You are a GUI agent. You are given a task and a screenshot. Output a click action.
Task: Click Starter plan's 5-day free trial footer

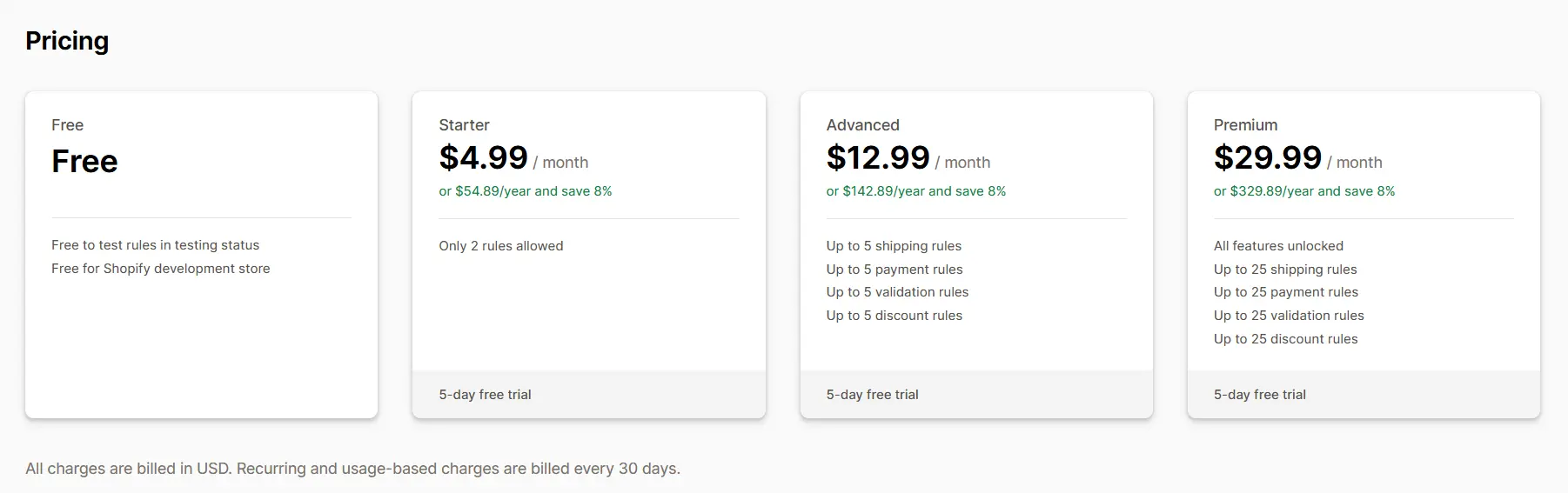point(485,395)
